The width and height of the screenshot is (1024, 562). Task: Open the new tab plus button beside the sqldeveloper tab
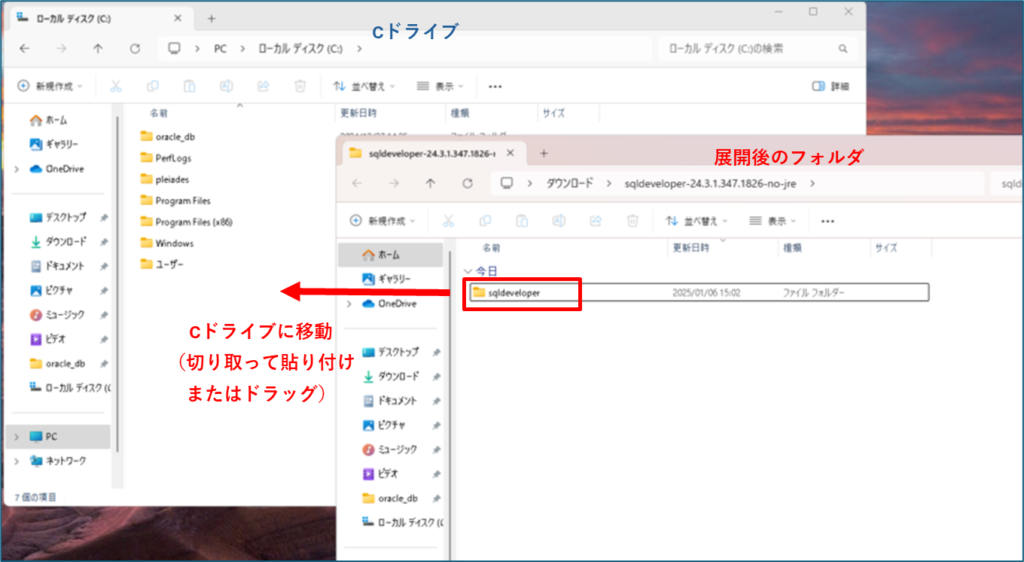(544, 153)
